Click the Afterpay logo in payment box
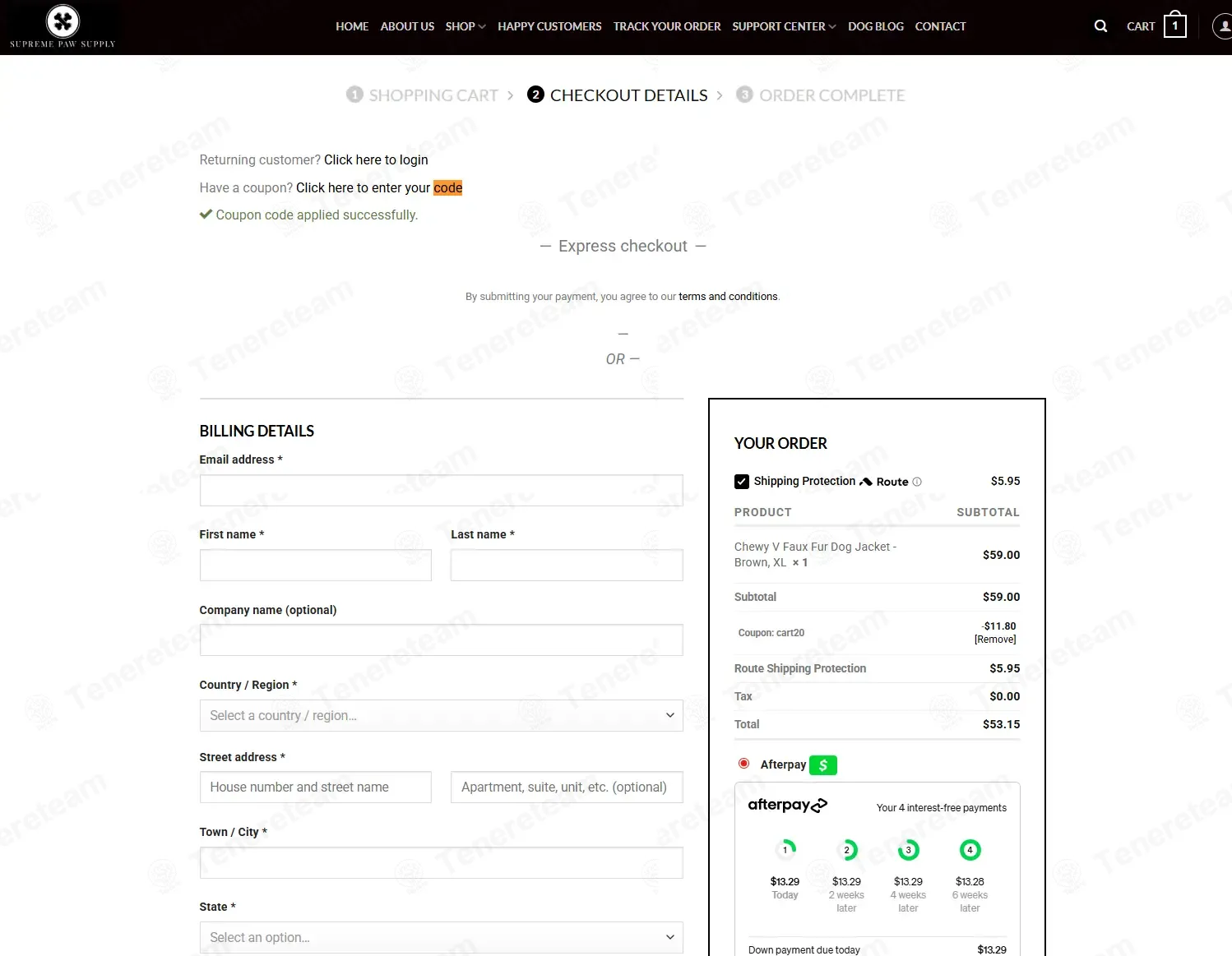1232x956 pixels. pyautogui.click(x=787, y=806)
